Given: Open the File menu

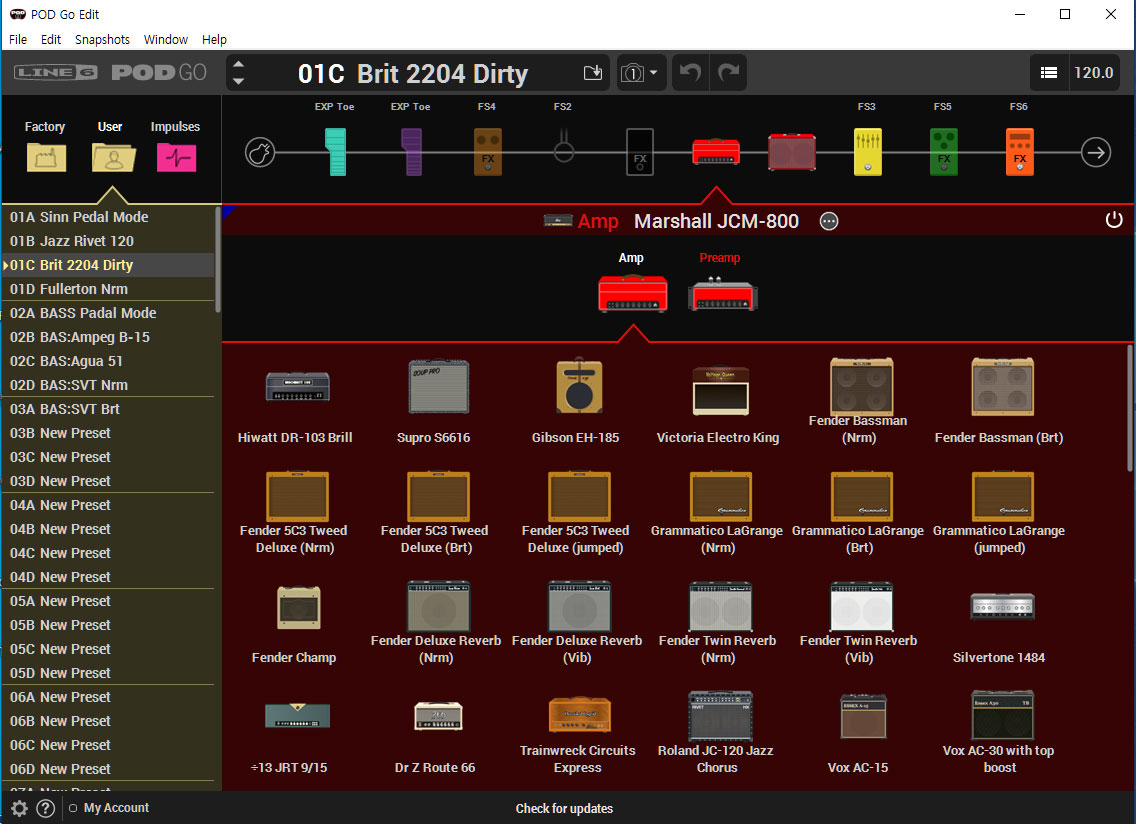Looking at the screenshot, I should coord(18,39).
